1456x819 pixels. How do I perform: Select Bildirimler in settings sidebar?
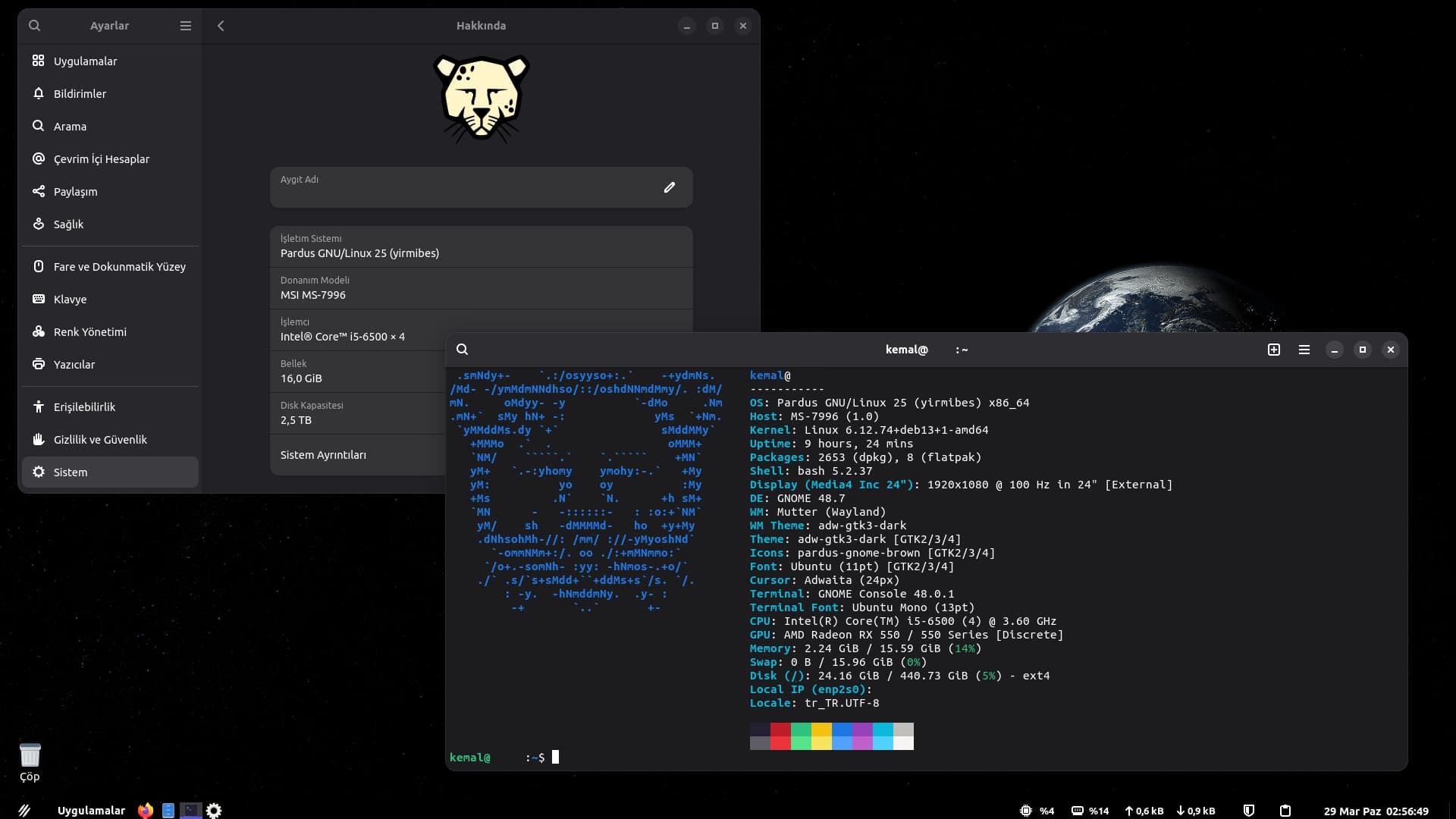(80, 94)
